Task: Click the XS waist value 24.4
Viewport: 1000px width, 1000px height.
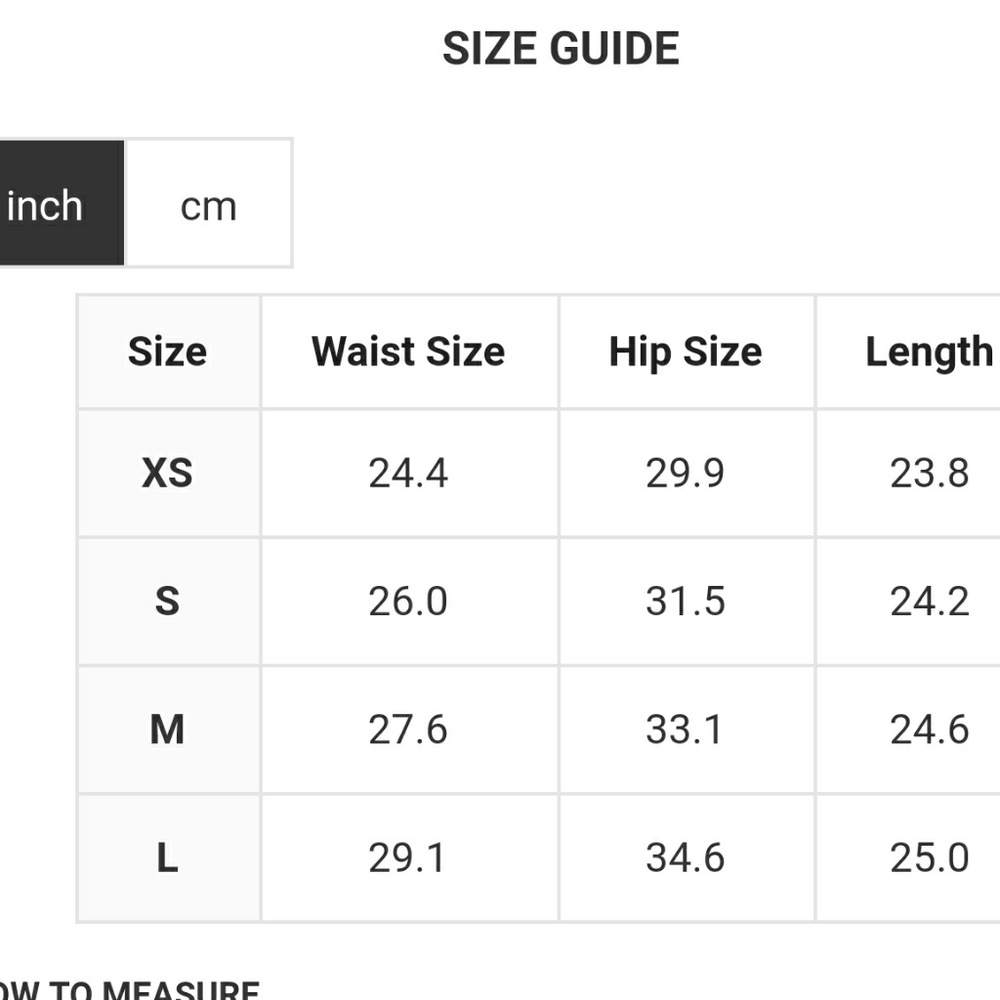Action: [408, 472]
